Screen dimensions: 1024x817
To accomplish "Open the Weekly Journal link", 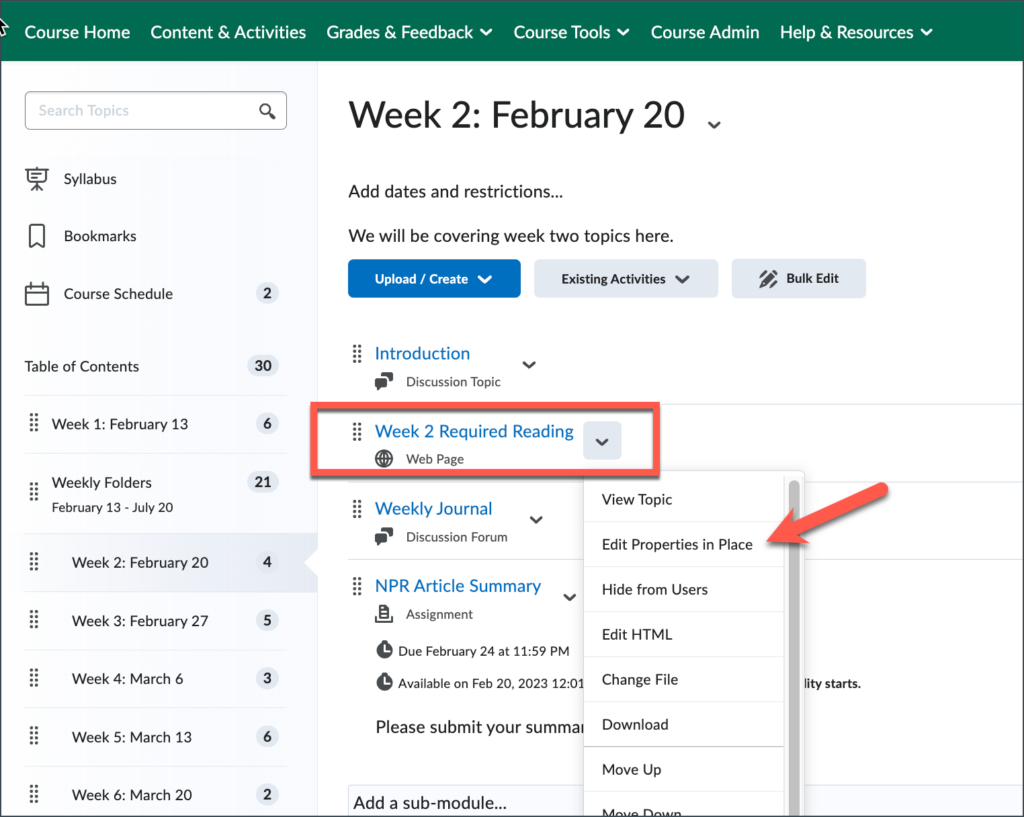I will (434, 508).
